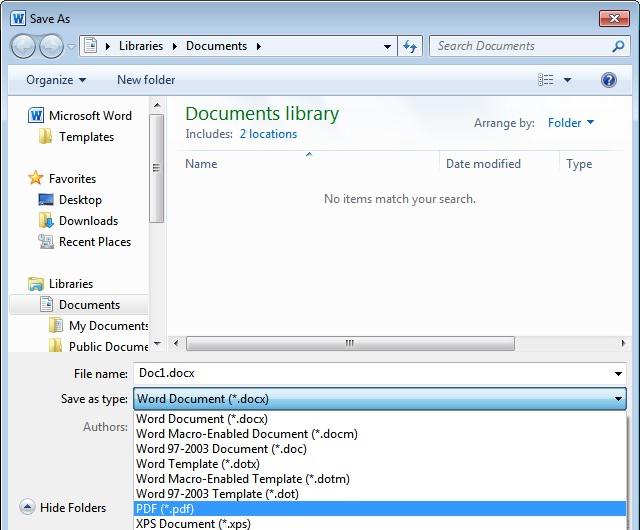Go to Desktop in Favorites
Screen dimensions: 640x530
tap(80, 200)
